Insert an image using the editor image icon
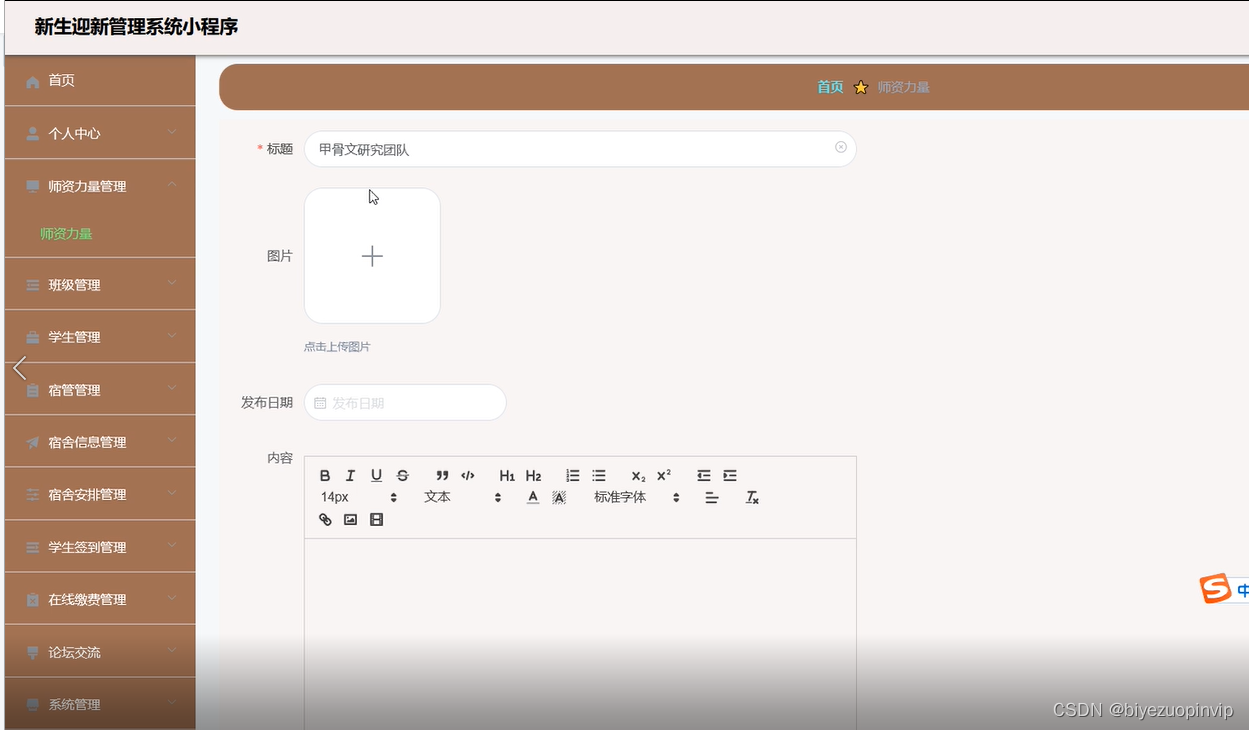The image size is (1249, 730). (349, 519)
